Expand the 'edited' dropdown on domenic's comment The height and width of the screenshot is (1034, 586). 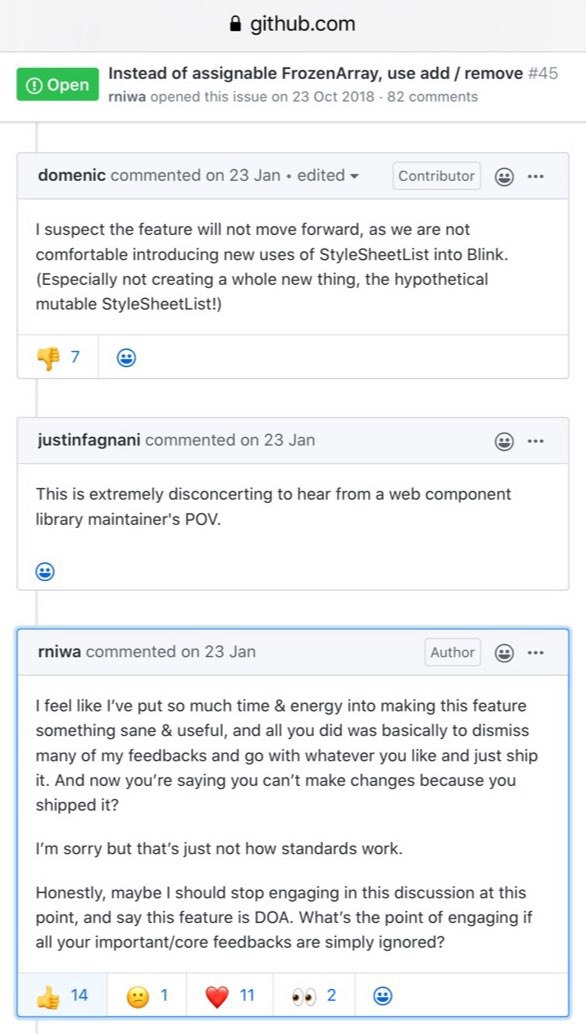[x=328, y=175]
